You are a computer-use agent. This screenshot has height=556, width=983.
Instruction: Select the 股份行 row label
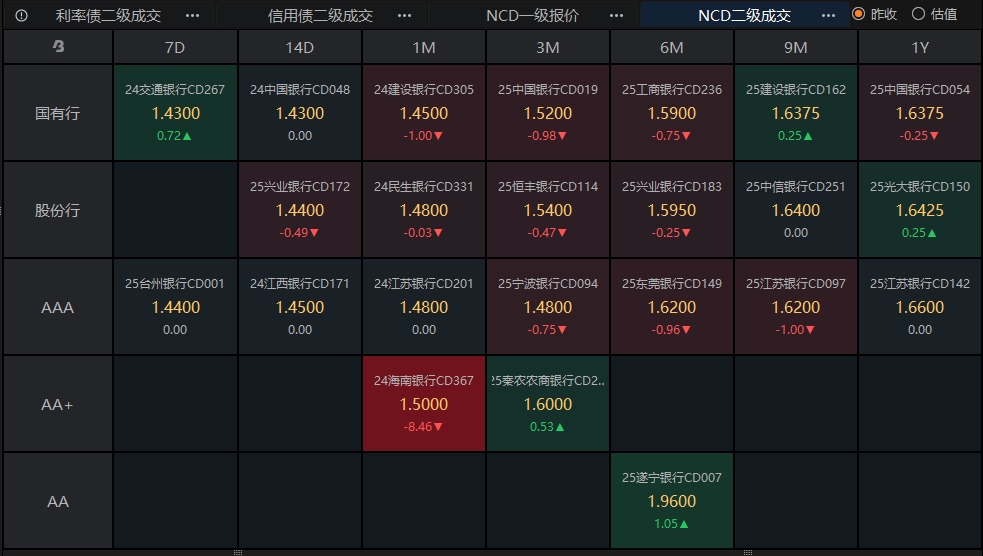58,210
